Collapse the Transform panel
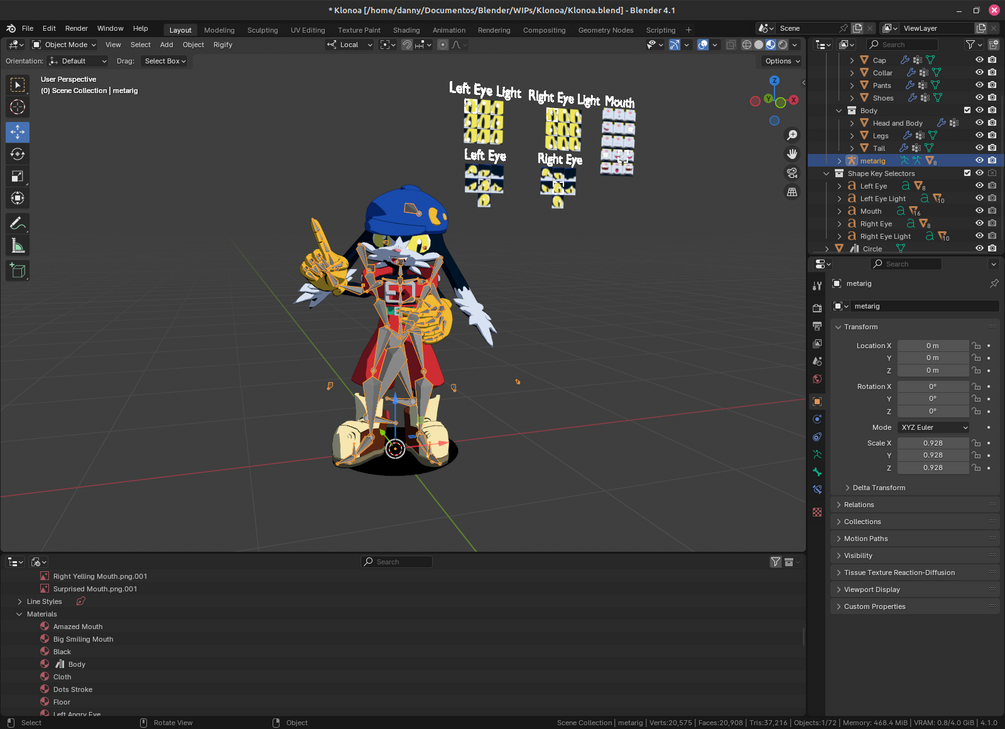The image size is (1005, 729). (860, 327)
